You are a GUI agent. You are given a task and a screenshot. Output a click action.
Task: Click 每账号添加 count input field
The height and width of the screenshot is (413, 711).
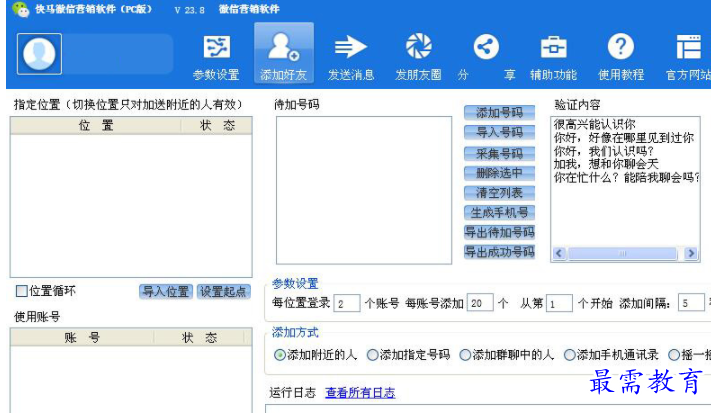pyautogui.click(x=480, y=303)
